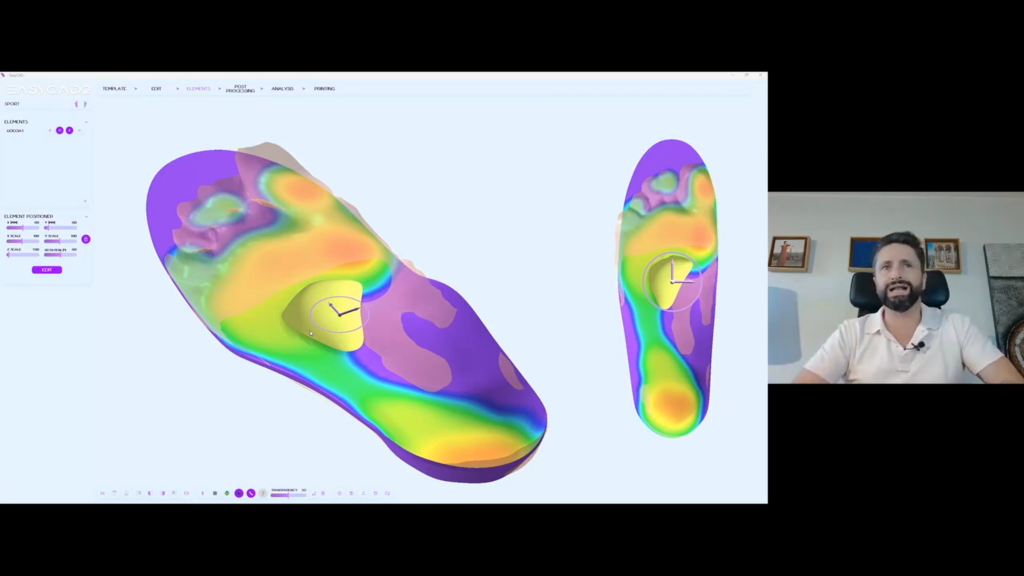Screen dimensions: 1024x576
Task: Click the circular save icon beside Element Positioner sliders
Action: pyautogui.click(x=86, y=239)
